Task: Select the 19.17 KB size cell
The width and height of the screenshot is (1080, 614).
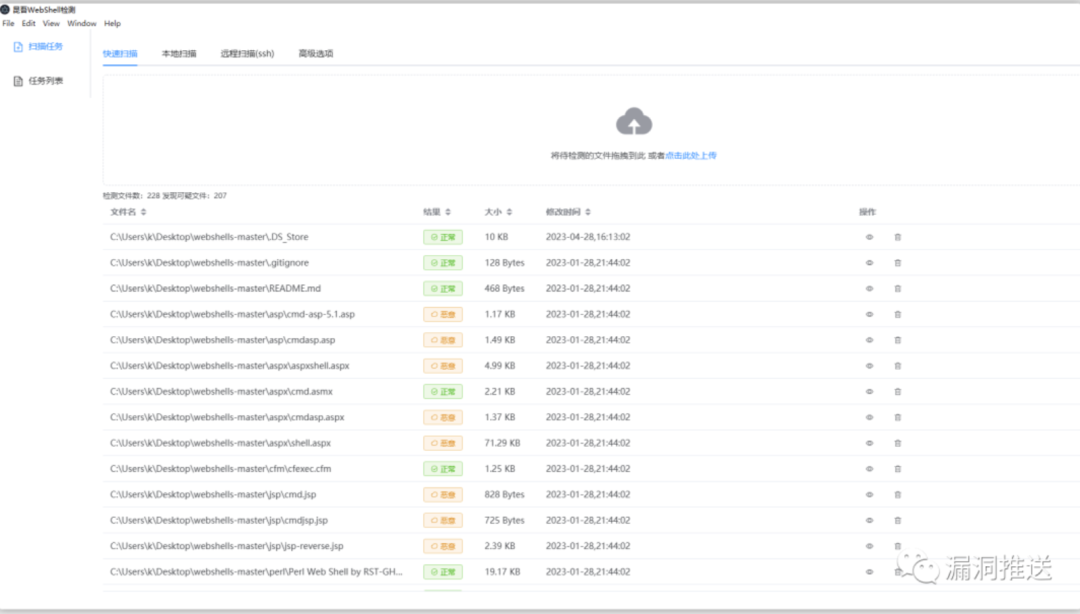Action: [x=502, y=572]
